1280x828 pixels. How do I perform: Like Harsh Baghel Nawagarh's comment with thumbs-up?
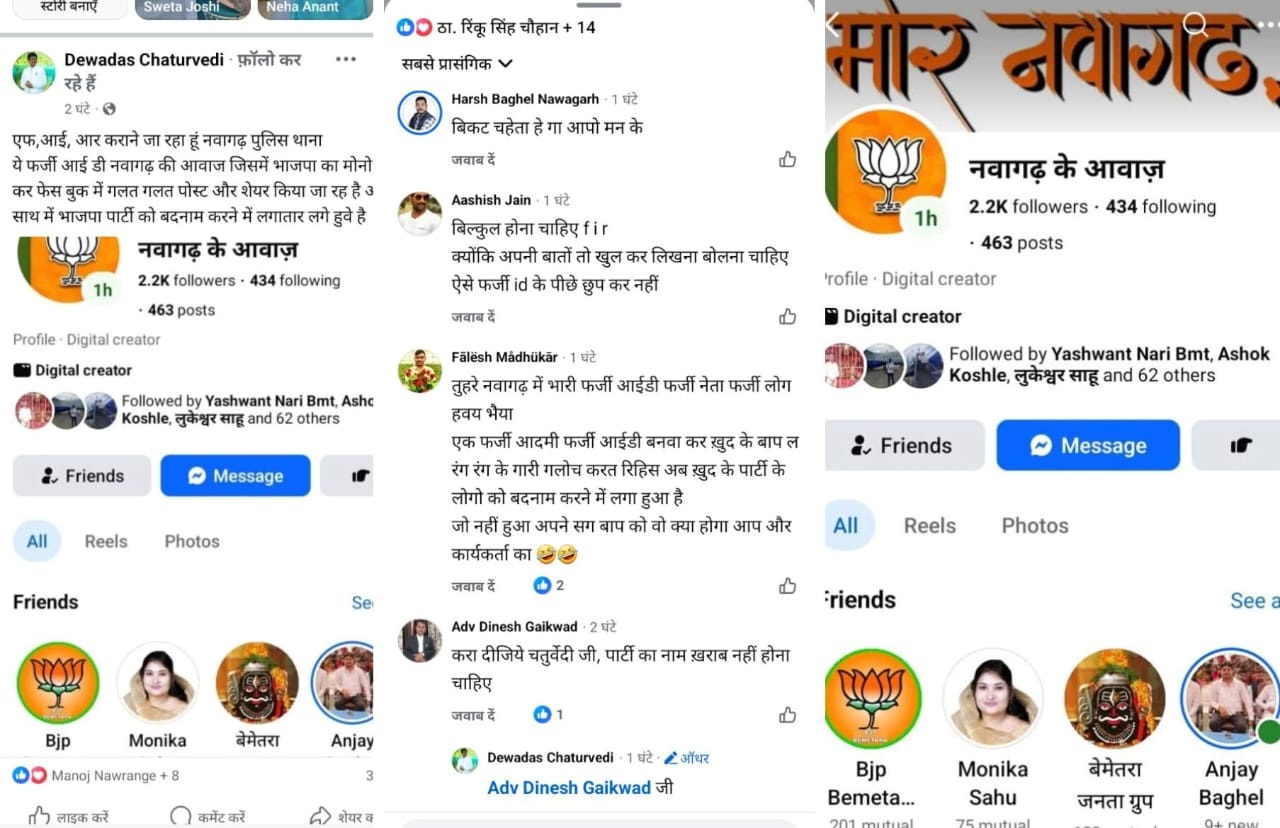787,159
